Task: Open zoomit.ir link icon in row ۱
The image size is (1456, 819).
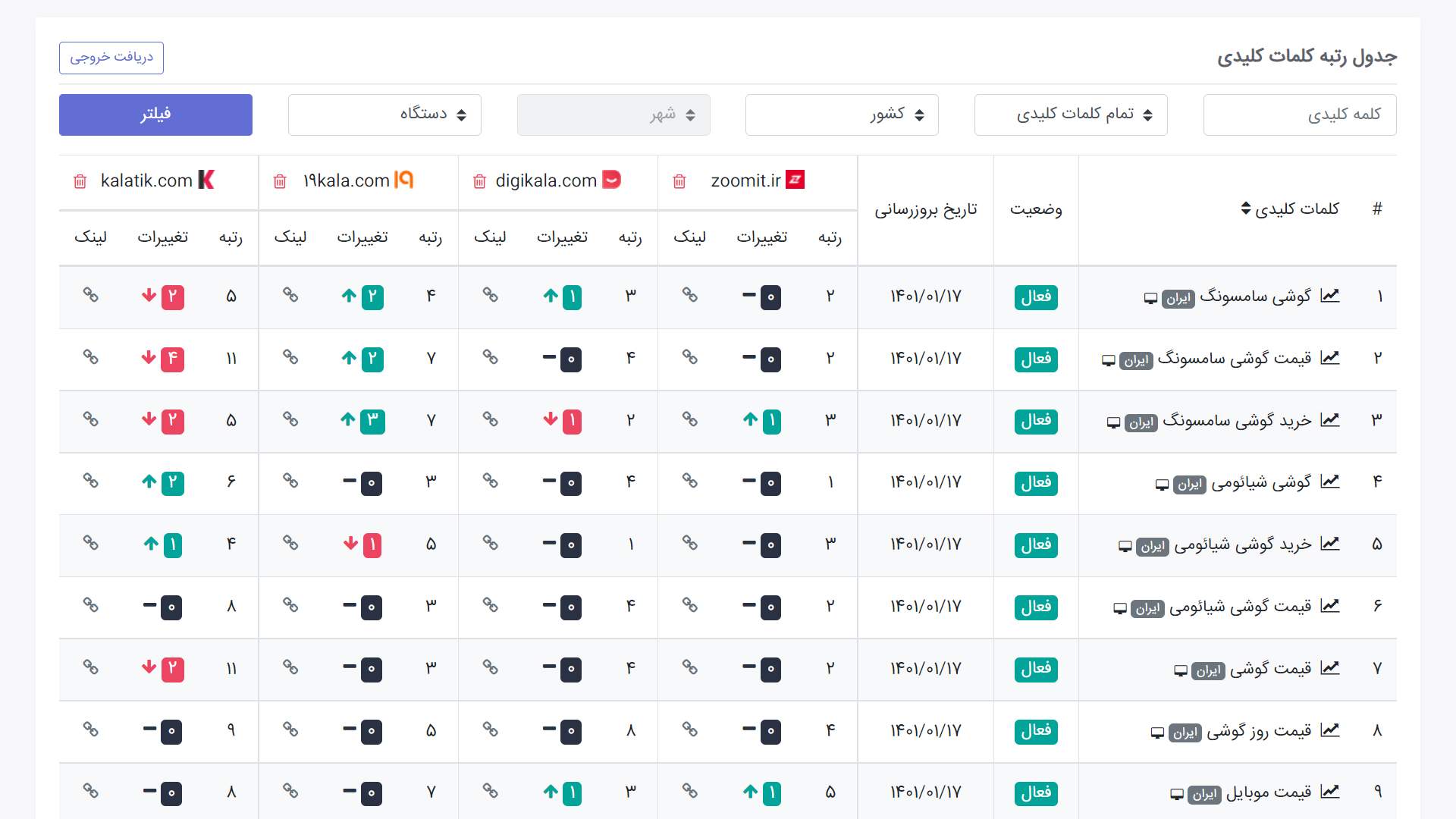Action: (689, 294)
